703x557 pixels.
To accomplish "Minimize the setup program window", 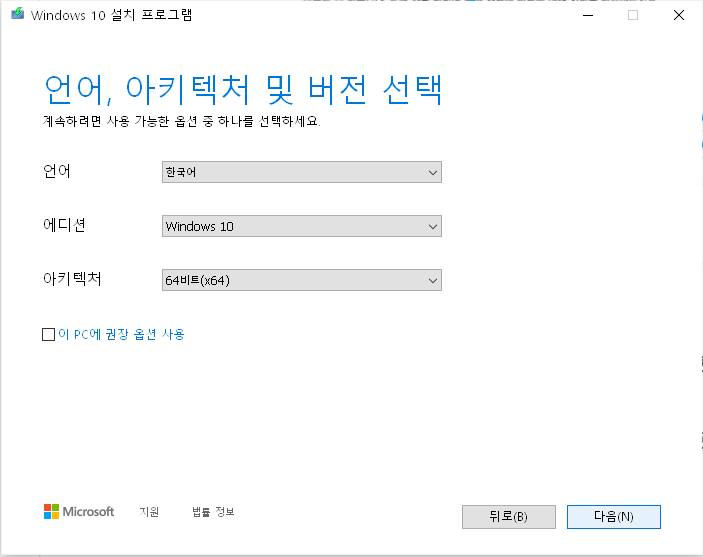I will click(588, 15).
